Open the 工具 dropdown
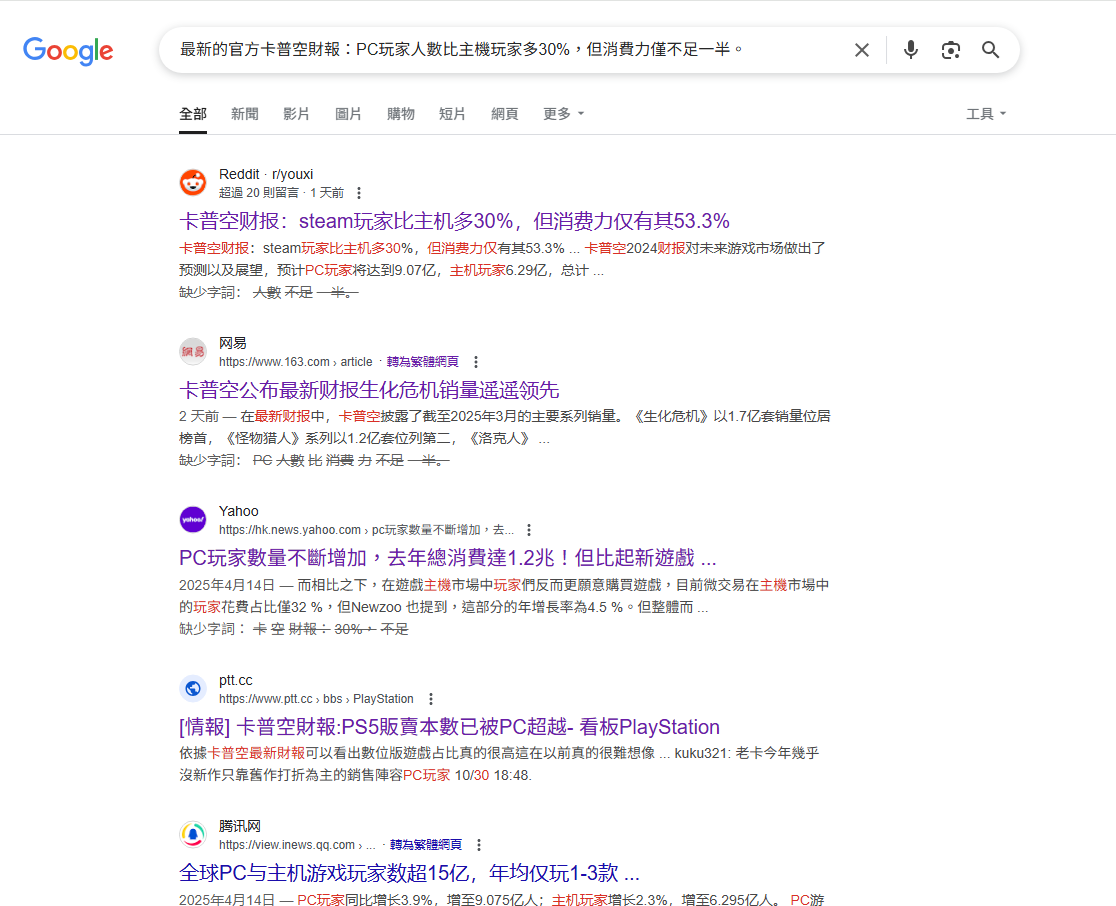This screenshot has width=1116, height=906. (x=986, y=114)
